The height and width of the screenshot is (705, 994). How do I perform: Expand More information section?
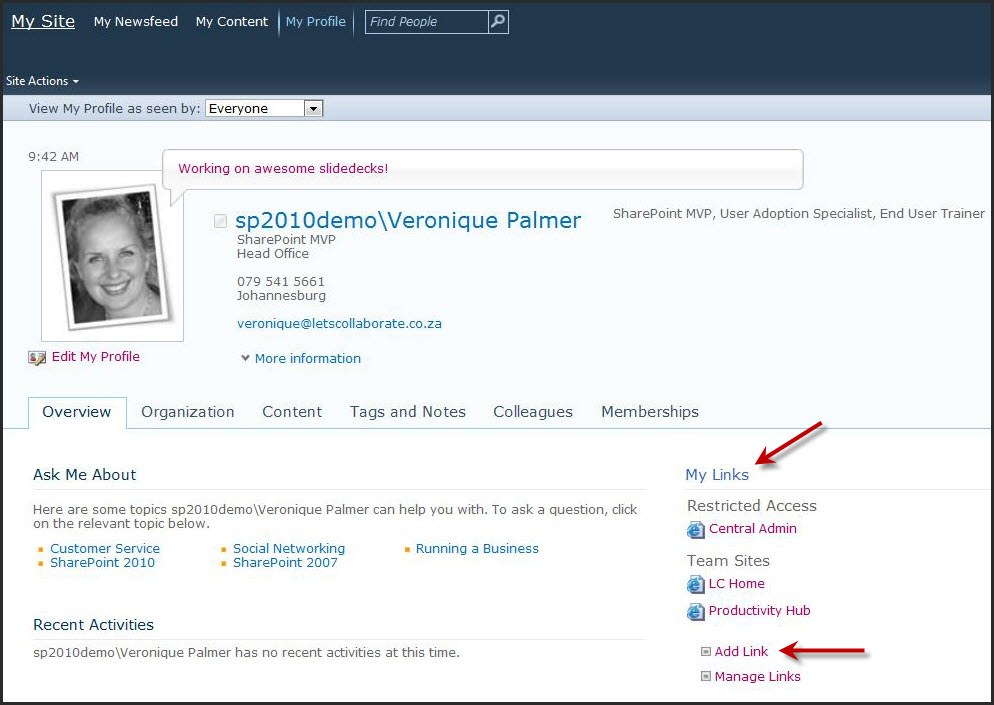pos(301,358)
